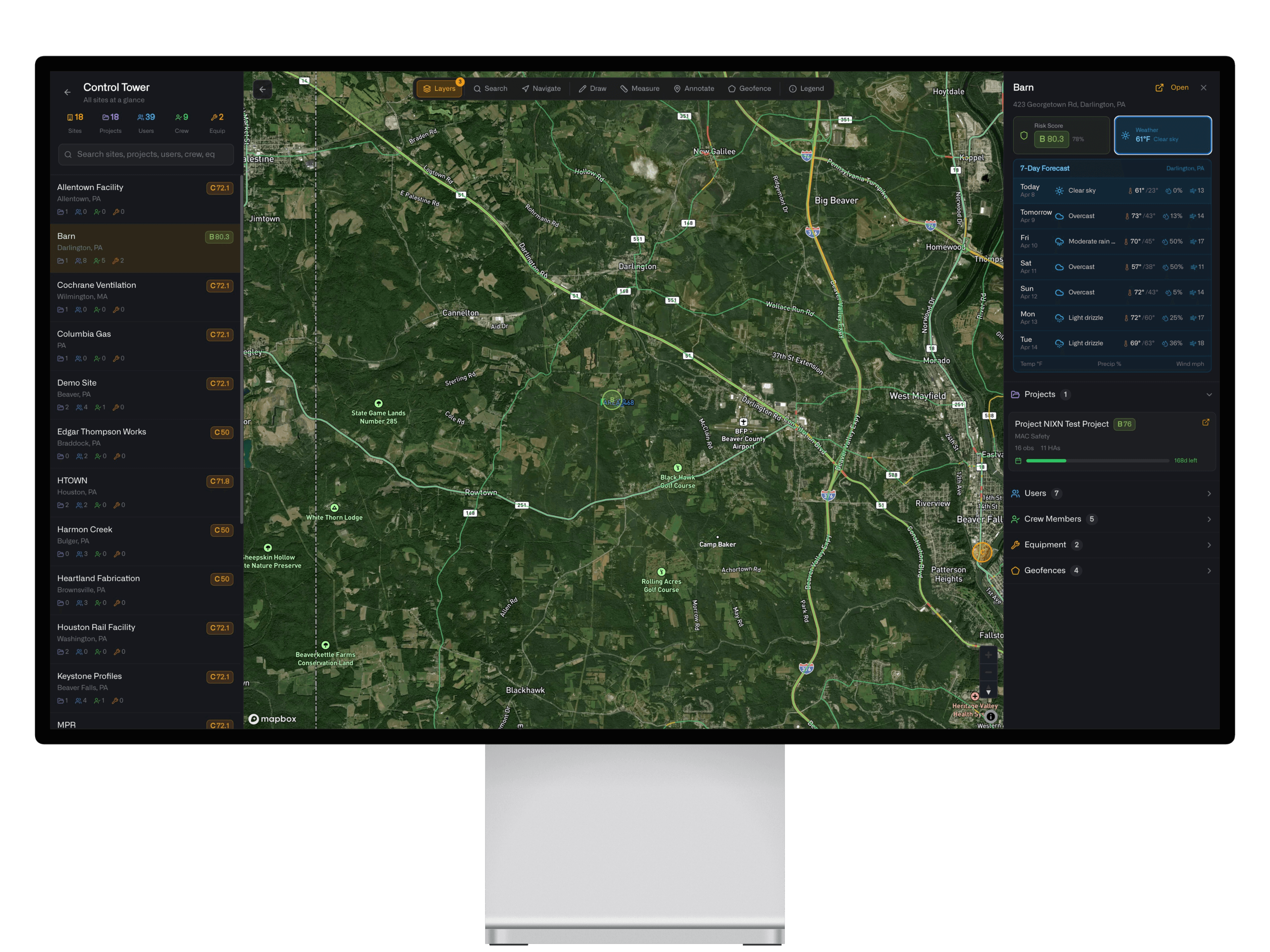Select Houston Rail Facility site
Image resolution: width=1270 pixels, height=952 pixels.
coord(145,639)
